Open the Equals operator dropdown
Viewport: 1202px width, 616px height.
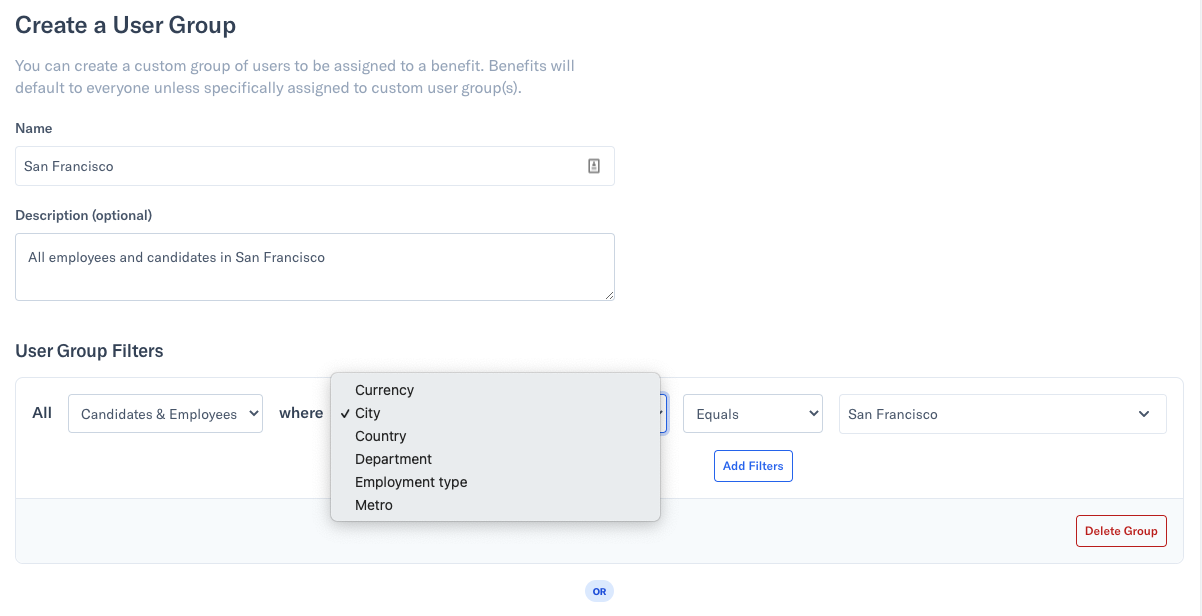[752, 414]
